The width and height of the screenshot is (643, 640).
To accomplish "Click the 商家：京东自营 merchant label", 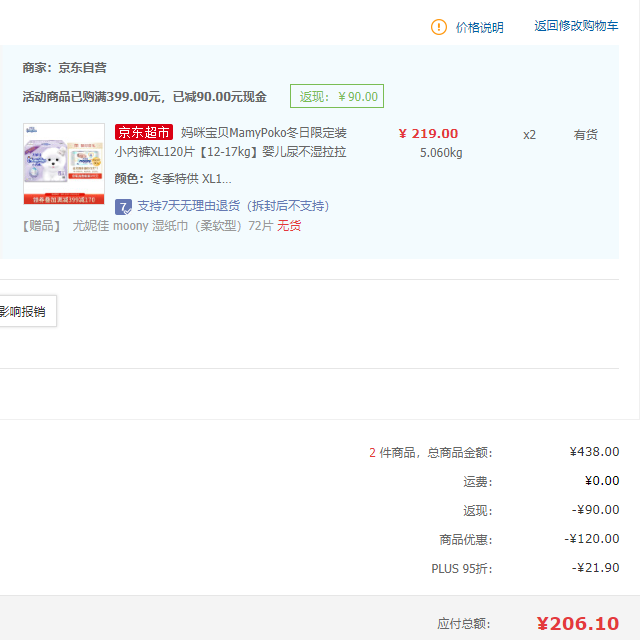I will (64, 68).
